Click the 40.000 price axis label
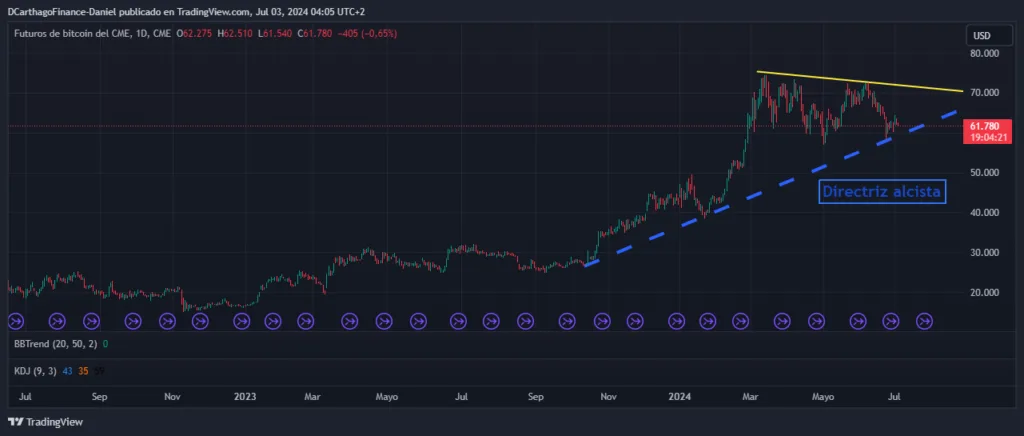 pos(985,212)
